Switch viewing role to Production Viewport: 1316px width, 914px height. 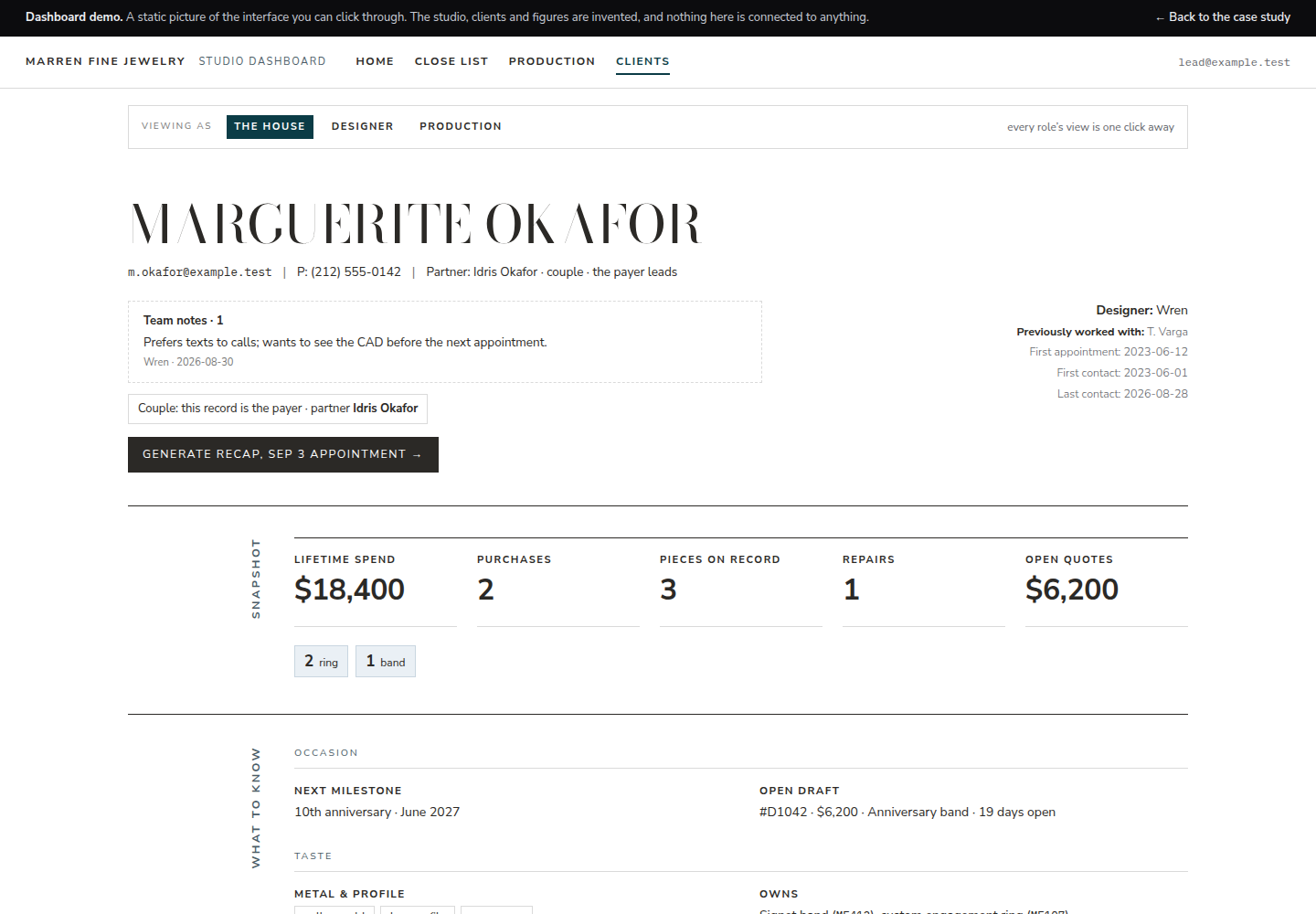(x=461, y=126)
